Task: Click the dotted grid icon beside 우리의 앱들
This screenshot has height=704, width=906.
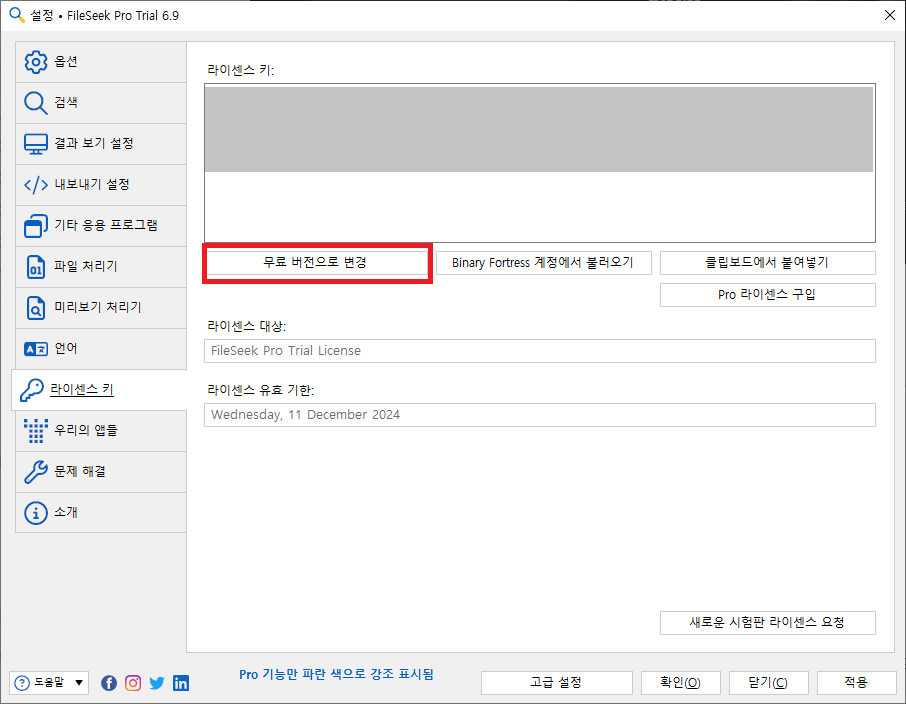Action: [36, 431]
